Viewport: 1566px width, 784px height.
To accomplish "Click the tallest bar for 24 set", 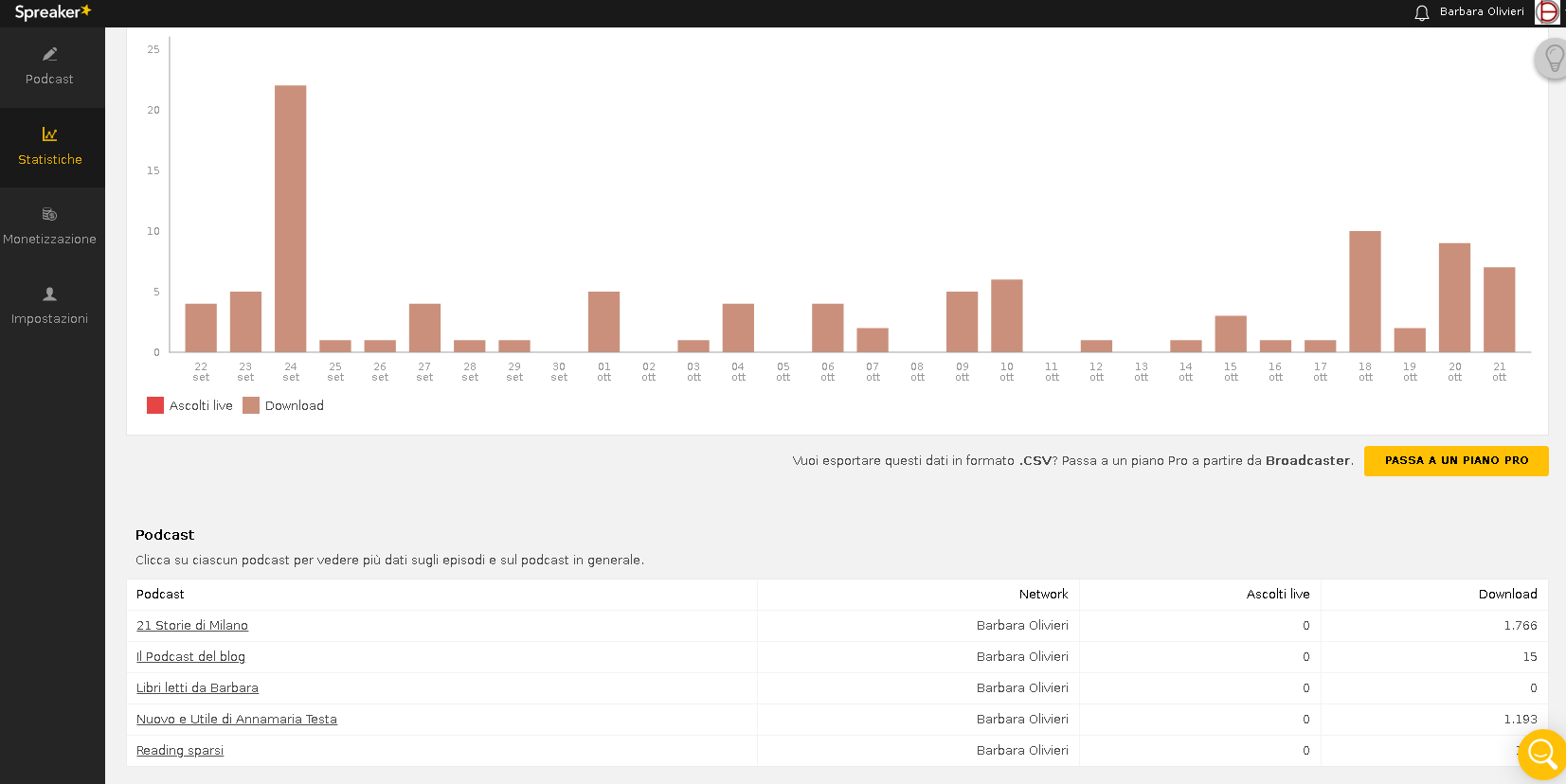I will 291,219.
